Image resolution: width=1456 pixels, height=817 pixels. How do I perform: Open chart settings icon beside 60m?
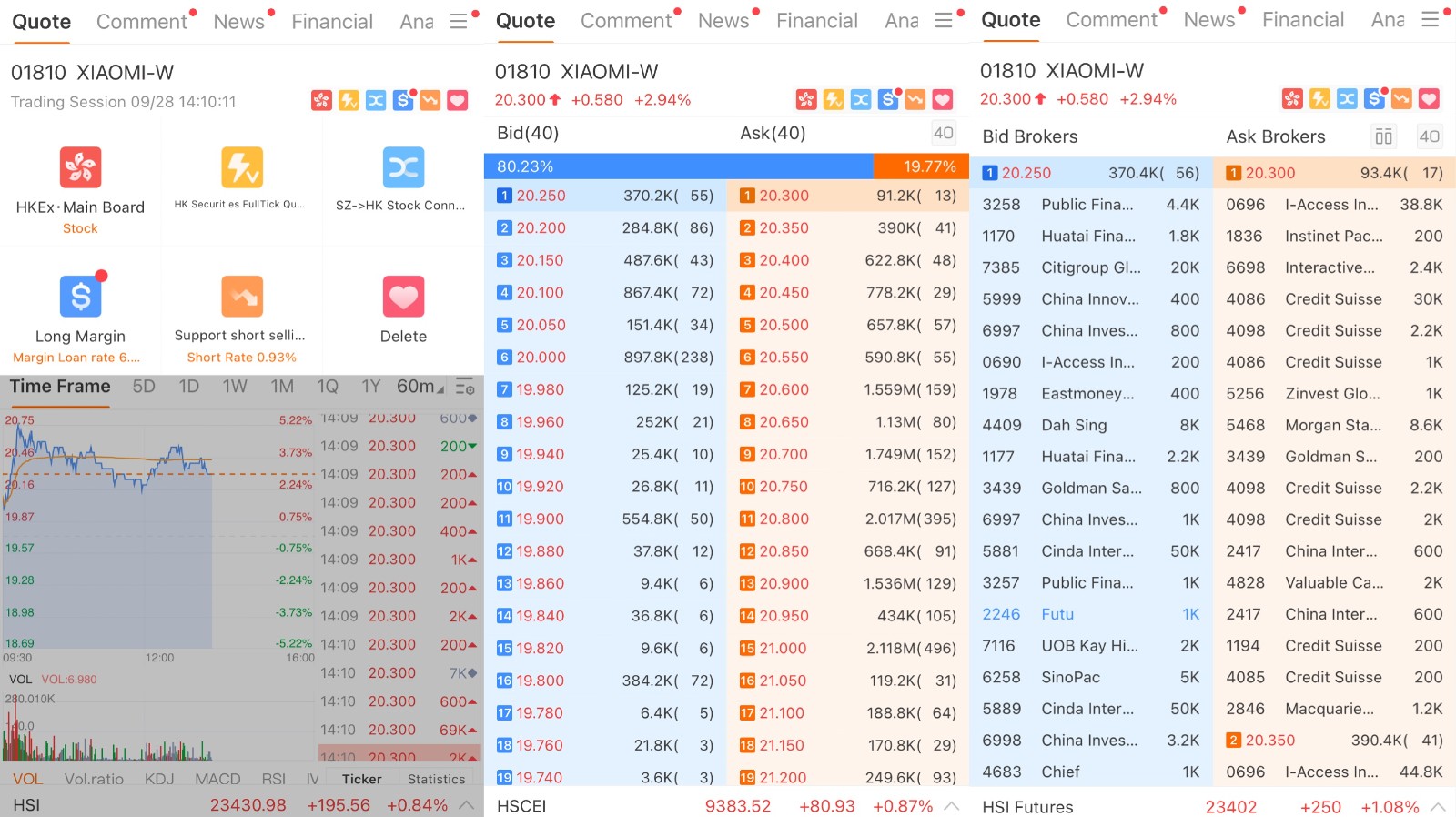pos(465,387)
